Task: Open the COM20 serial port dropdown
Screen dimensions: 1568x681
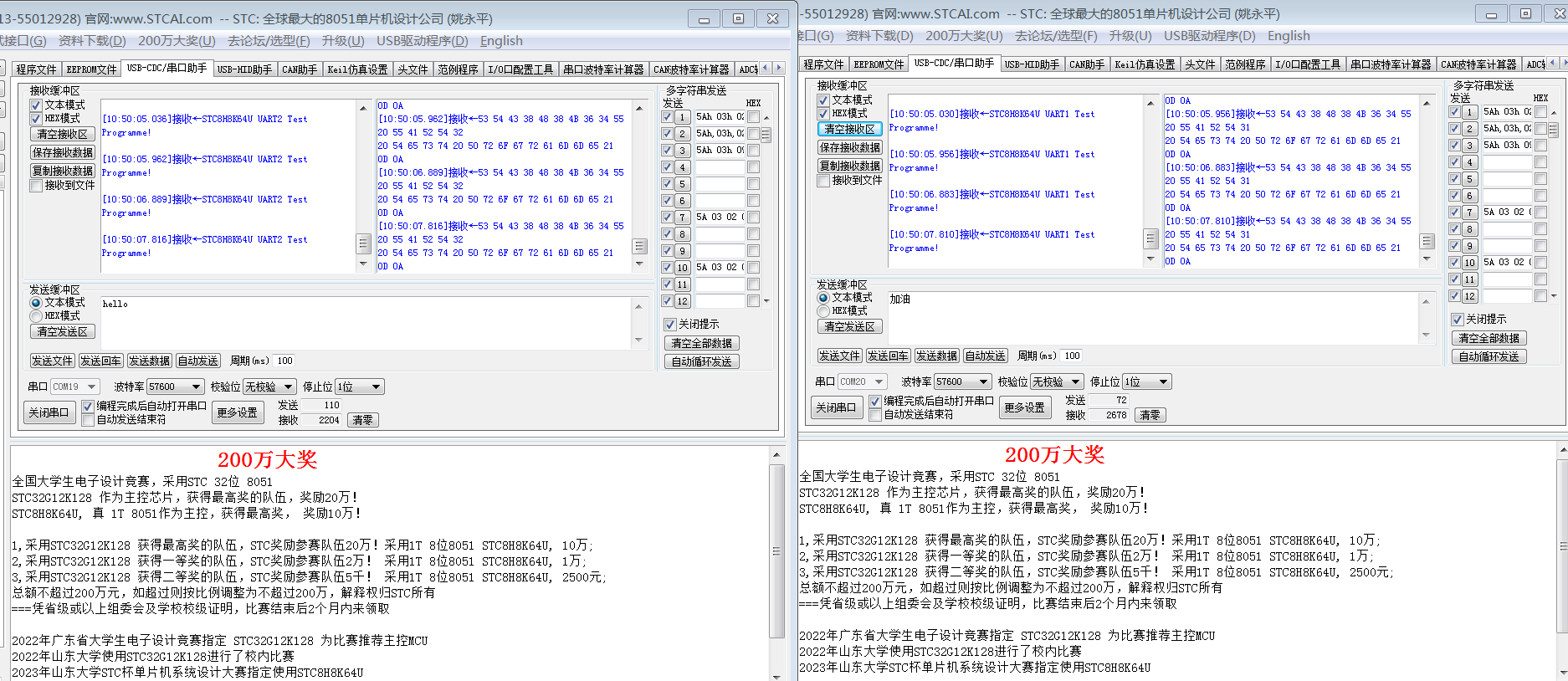Action: click(x=879, y=381)
